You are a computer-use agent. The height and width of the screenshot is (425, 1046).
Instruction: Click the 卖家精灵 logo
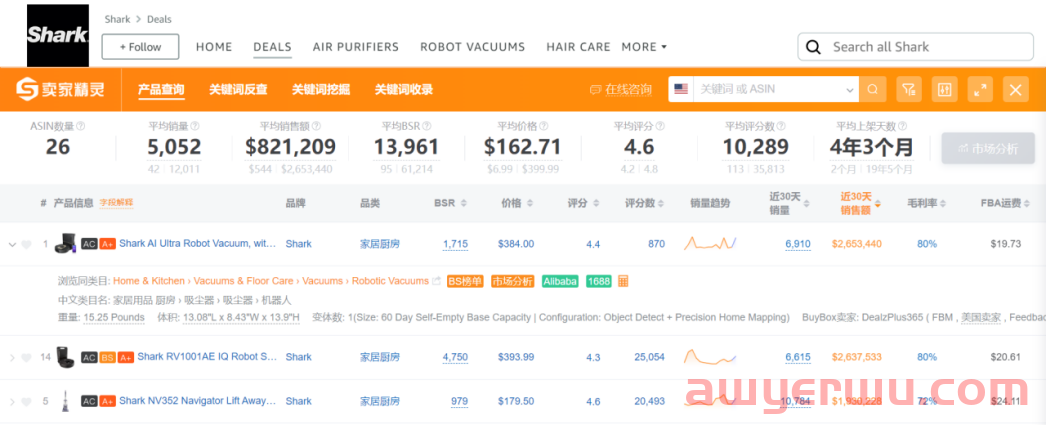61,89
